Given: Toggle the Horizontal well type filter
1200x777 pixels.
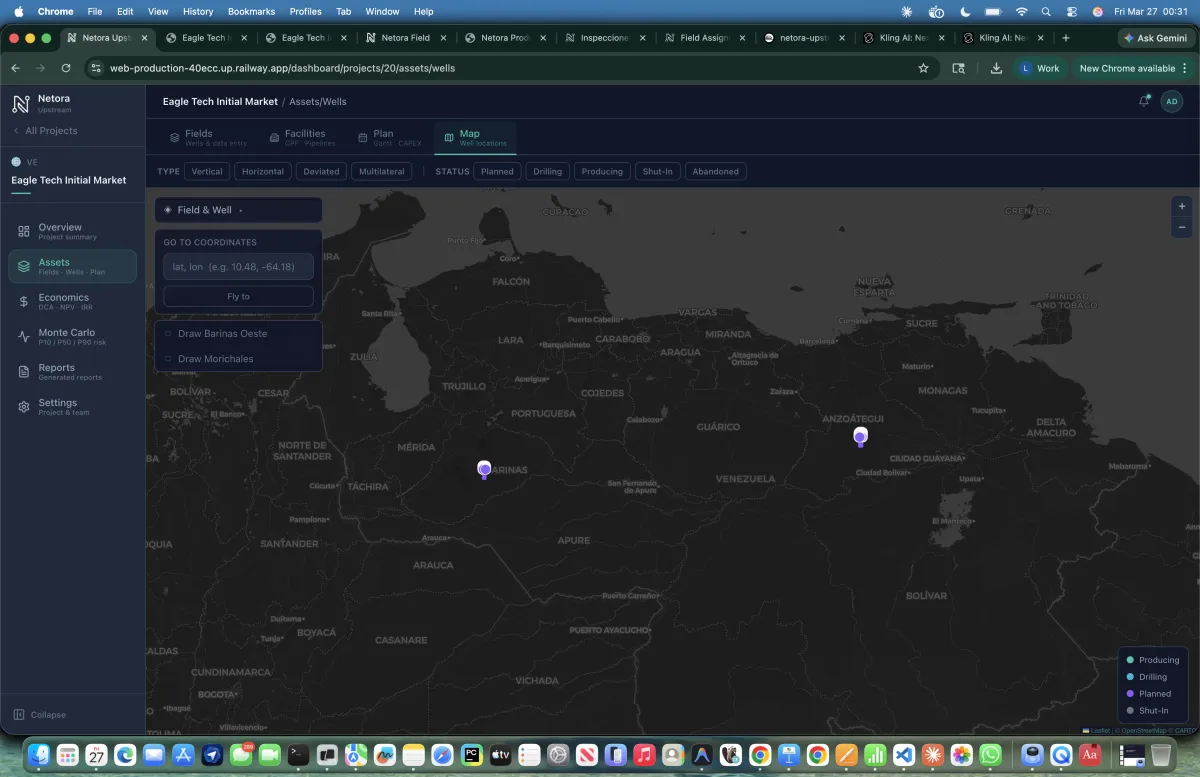Looking at the screenshot, I should point(263,171).
